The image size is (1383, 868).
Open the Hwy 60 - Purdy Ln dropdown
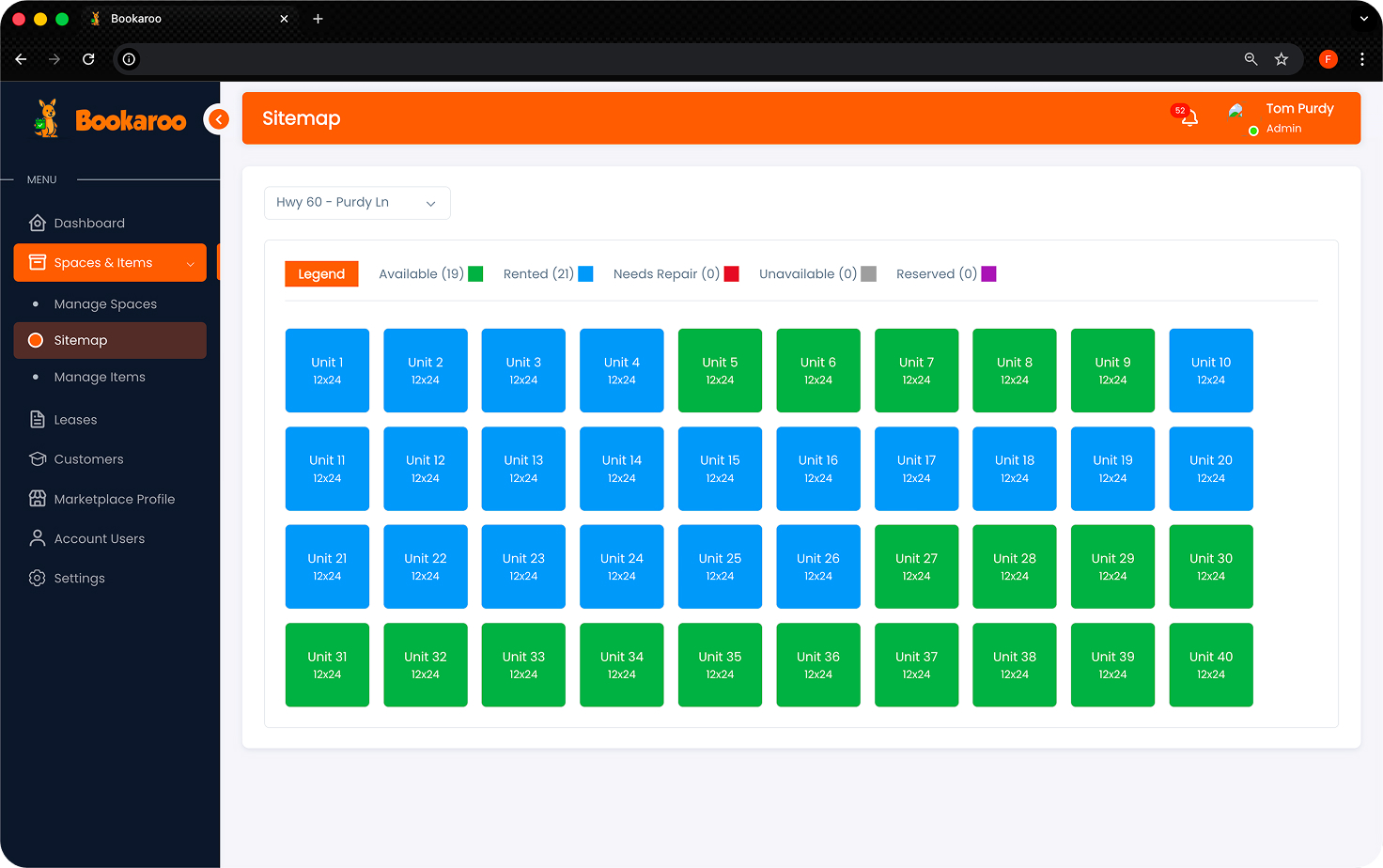click(357, 203)
